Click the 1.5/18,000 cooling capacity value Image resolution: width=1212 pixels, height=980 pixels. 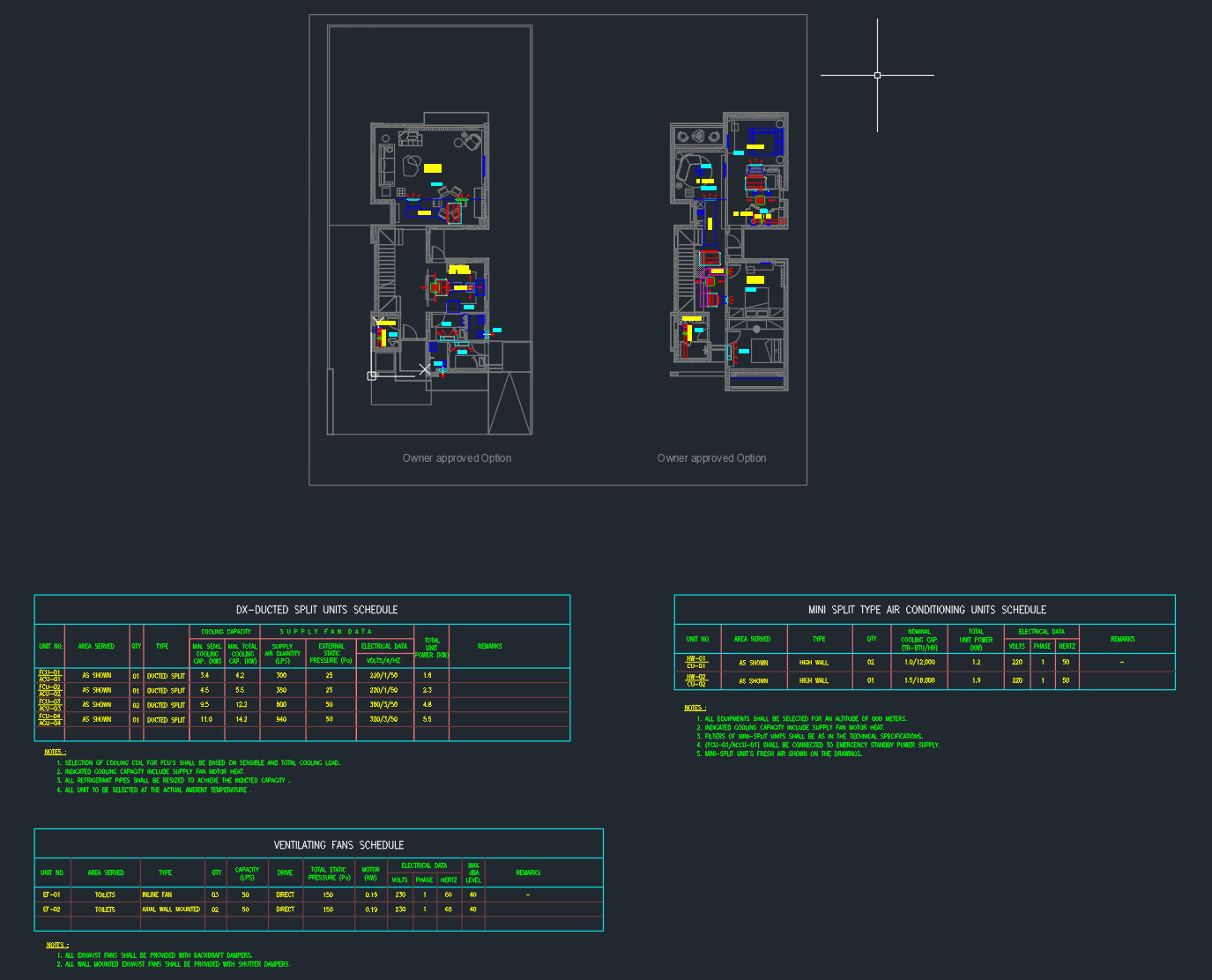[x=919, y=680]
